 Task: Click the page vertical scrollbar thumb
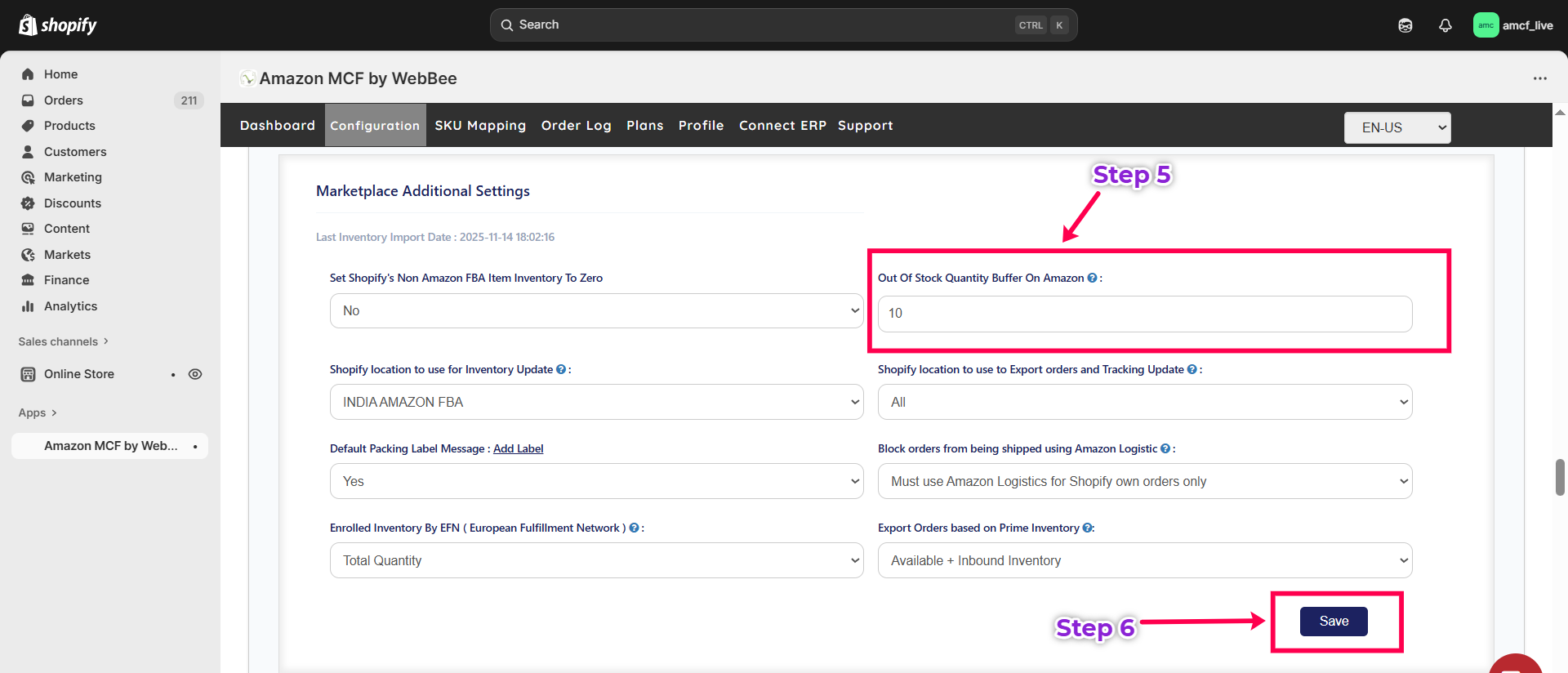pos(1560,477)
